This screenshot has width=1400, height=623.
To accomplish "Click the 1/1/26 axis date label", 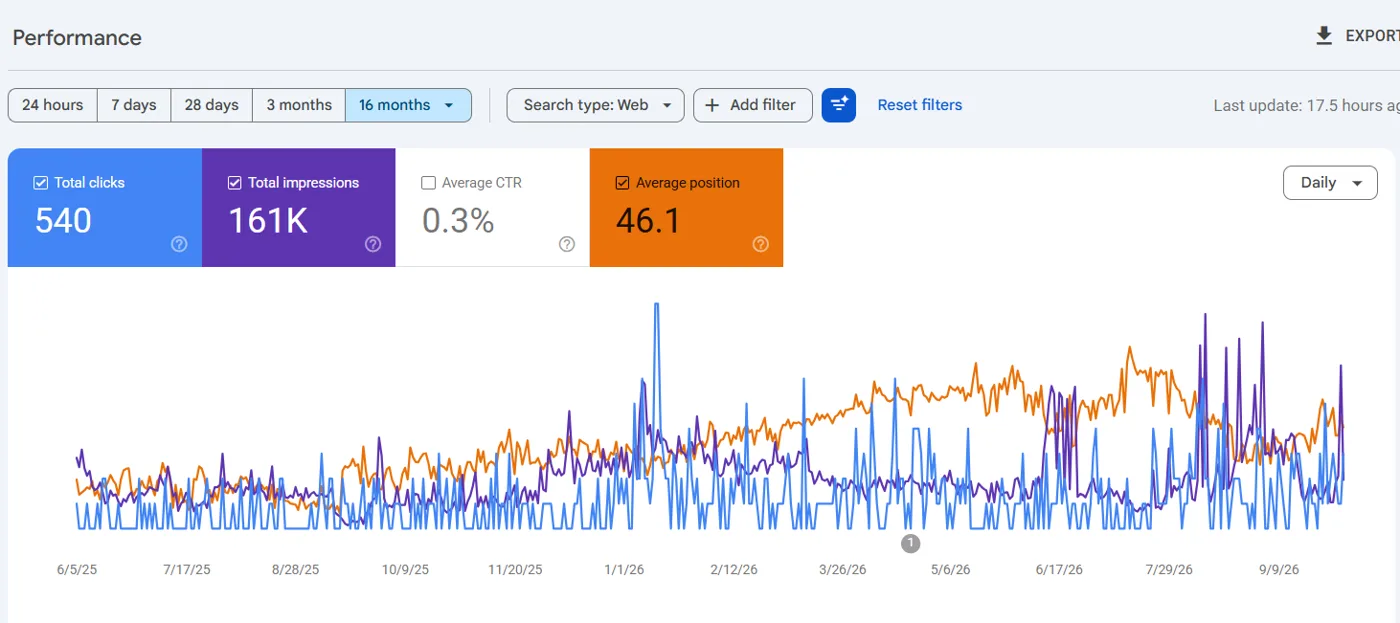I will click(624, 570).
